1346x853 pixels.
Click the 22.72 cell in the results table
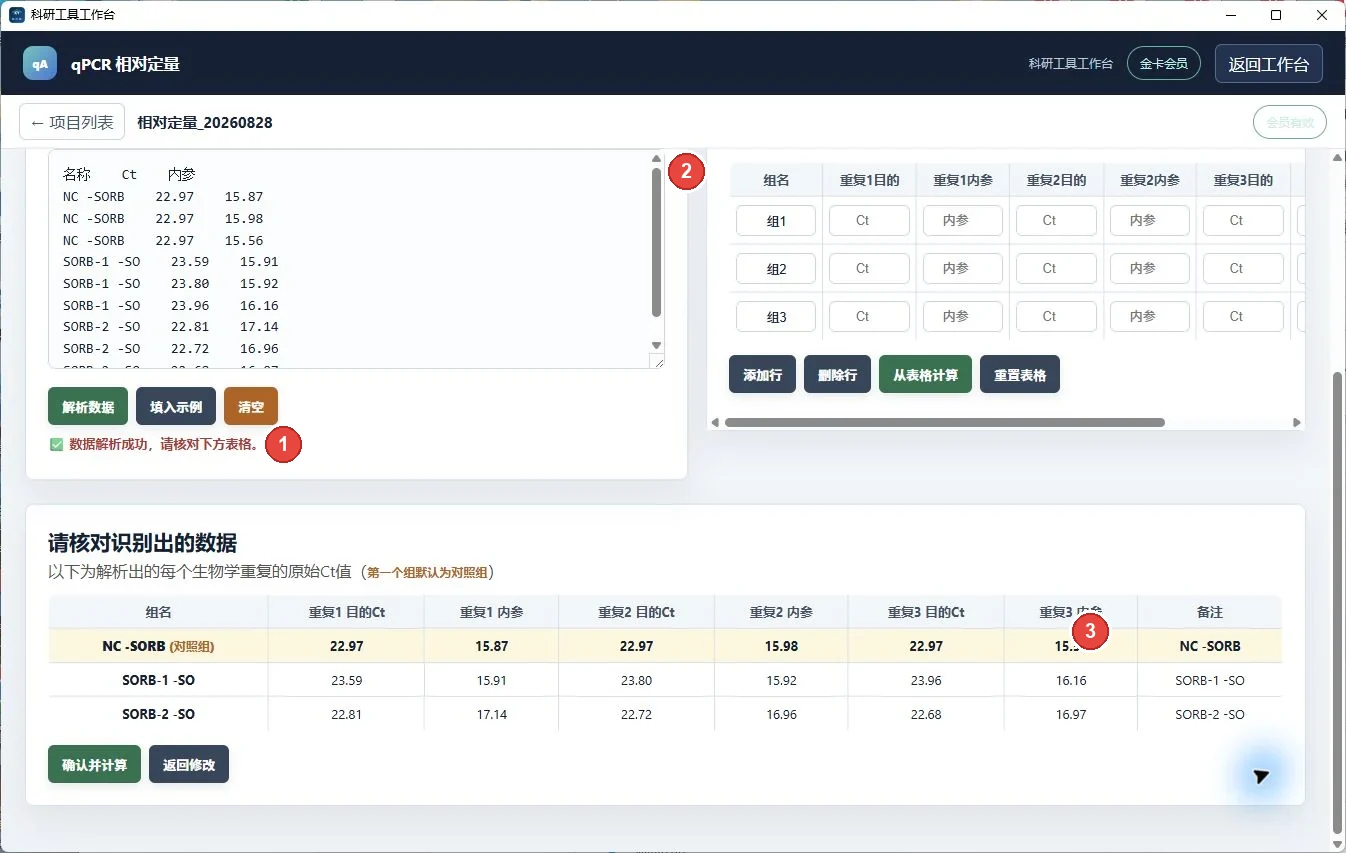click(636, 714)
